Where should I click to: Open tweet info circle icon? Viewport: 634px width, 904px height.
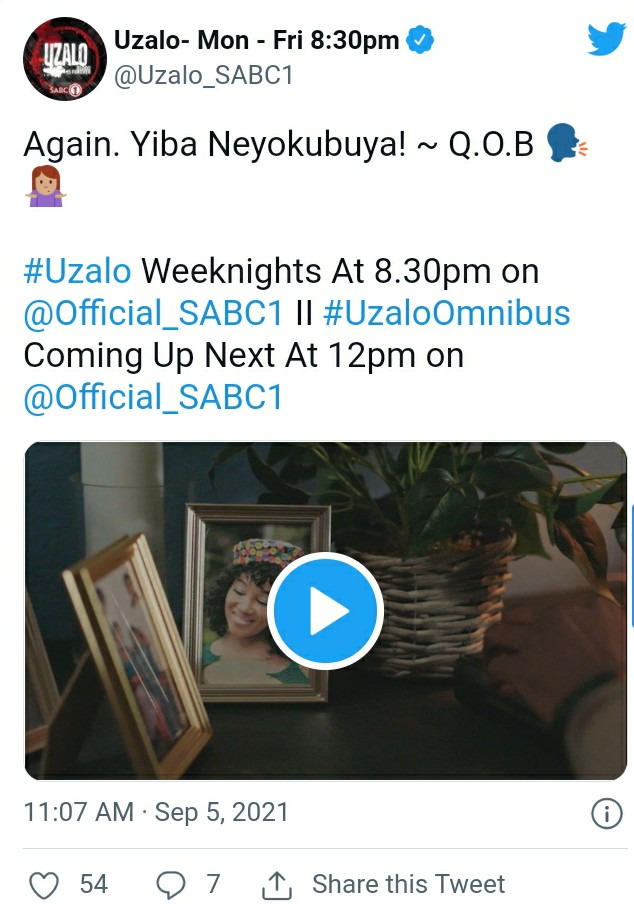[x=607, y=814]
